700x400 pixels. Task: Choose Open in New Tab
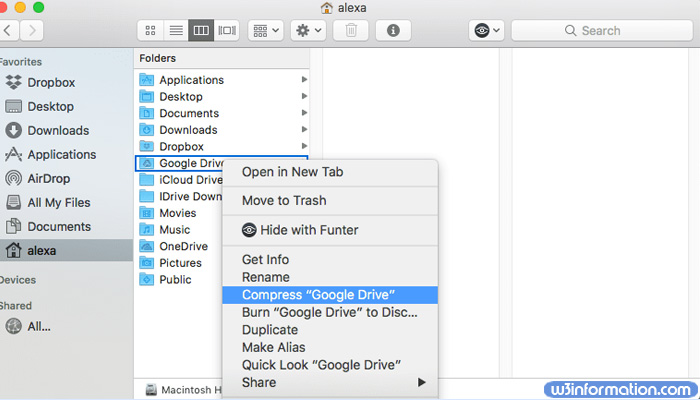(x=330, y=172)
